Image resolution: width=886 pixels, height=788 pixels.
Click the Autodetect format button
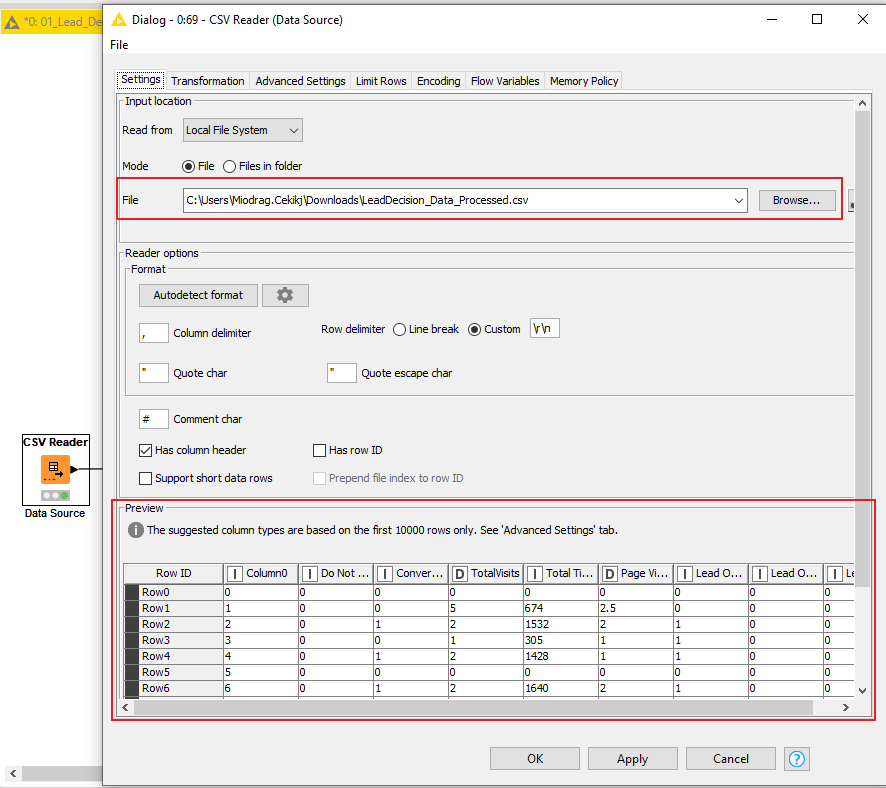[198, 295]
